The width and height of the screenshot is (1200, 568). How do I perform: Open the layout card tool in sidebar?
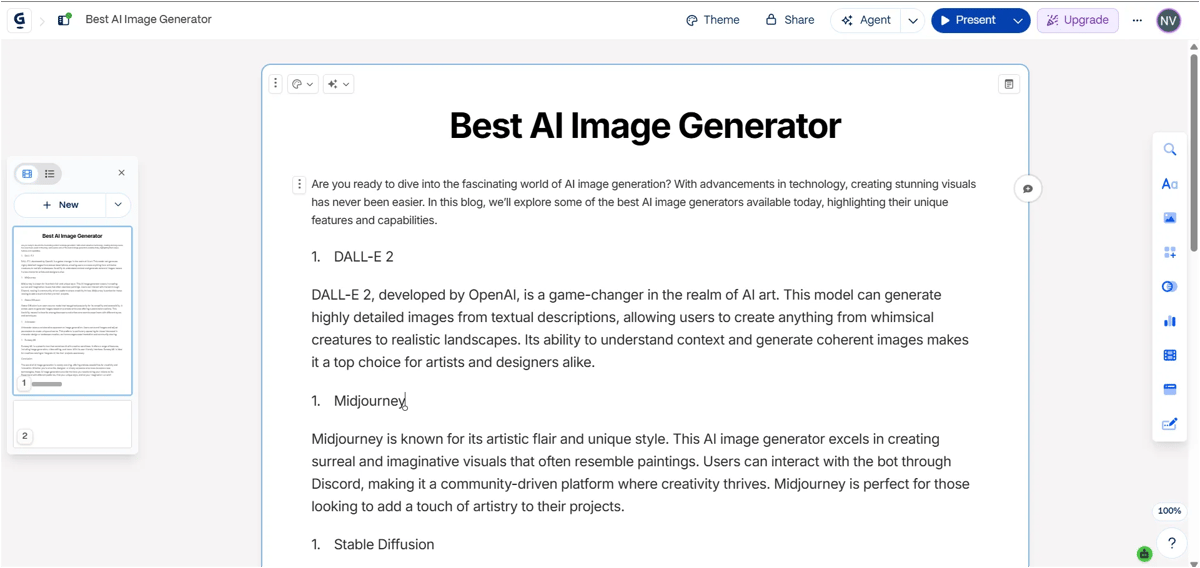pos(1170,389)
